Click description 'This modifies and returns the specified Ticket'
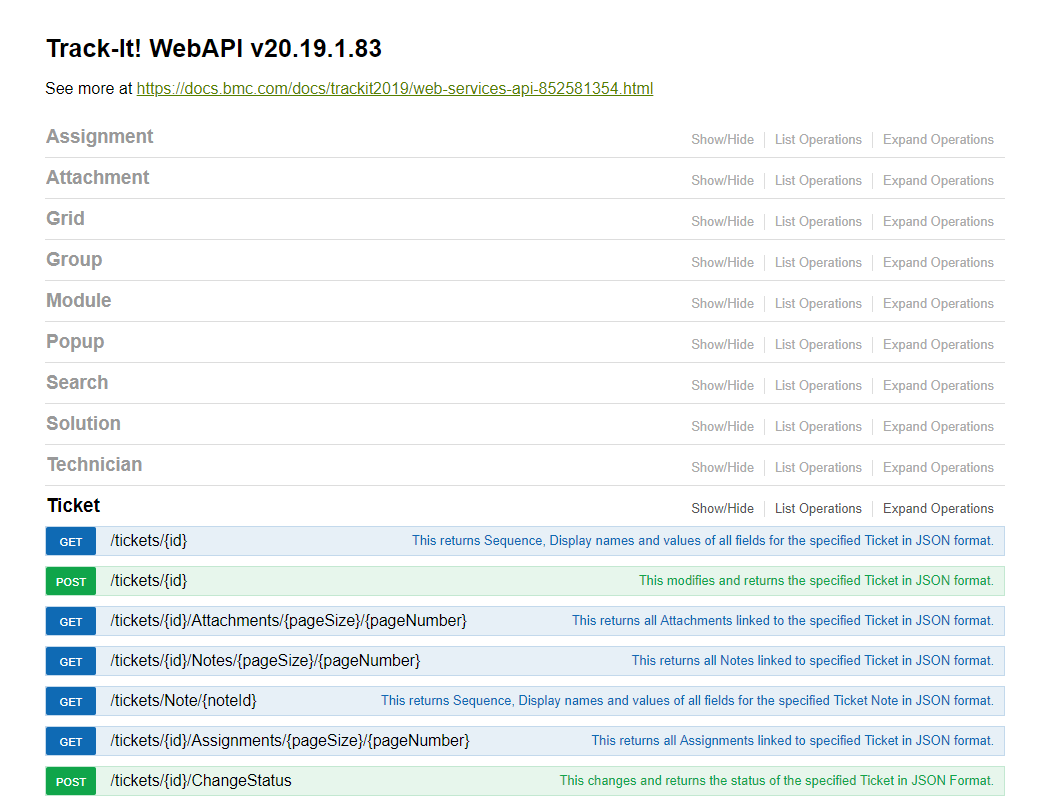 [x=816, y=581]
